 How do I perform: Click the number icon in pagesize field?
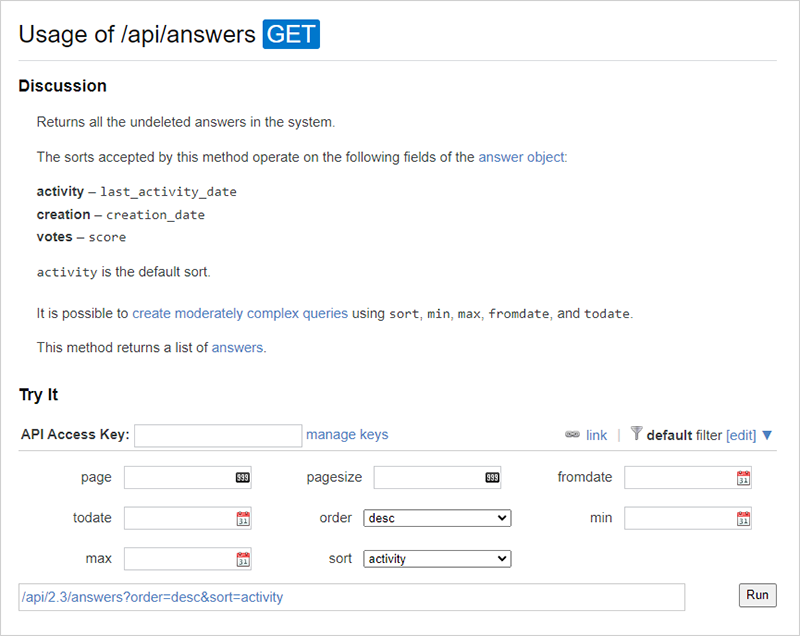492,478
